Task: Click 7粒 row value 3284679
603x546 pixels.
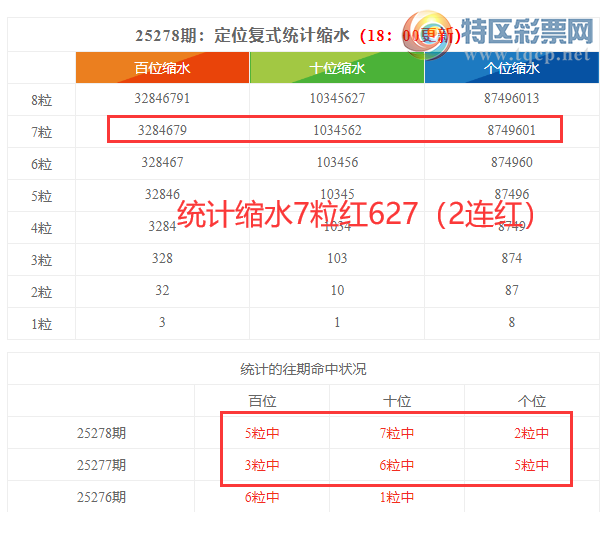Action: pos(162,130)
